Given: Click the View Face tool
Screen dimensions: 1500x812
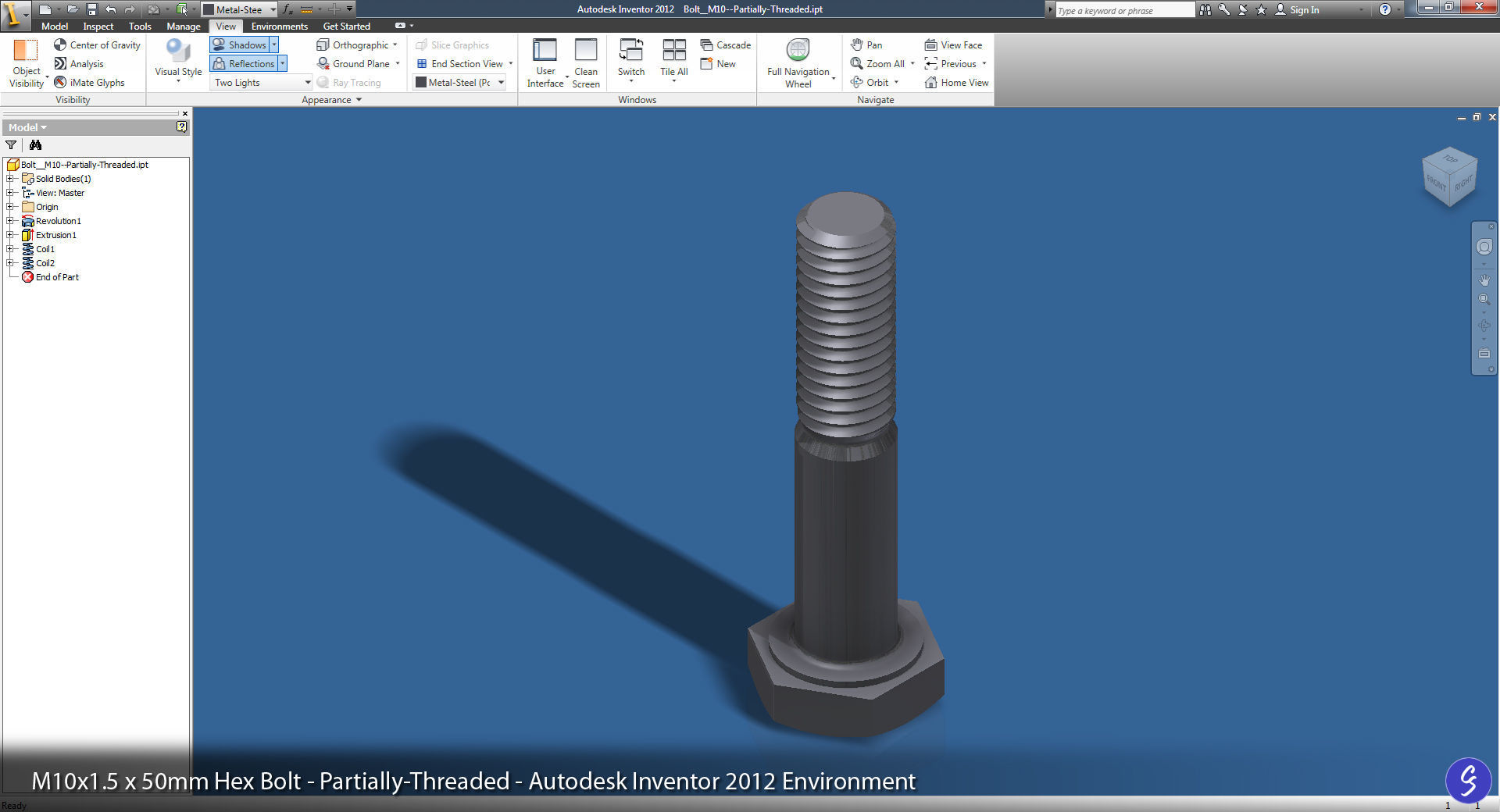Looking at the screenshot, I should 953,45.
